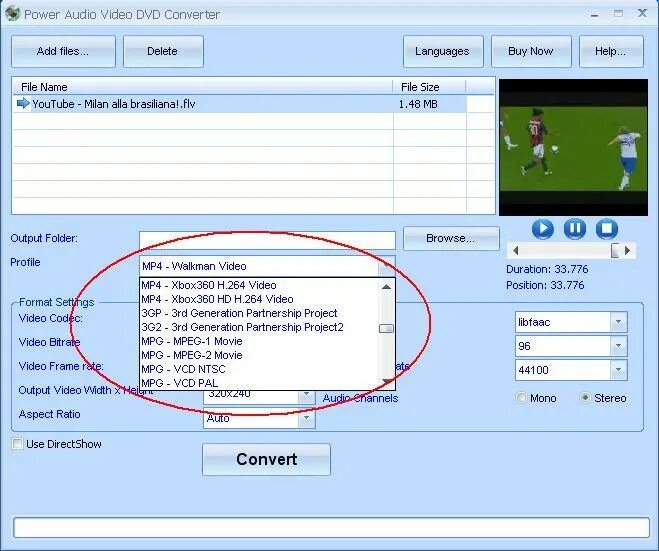
Task: Open the Help... button
Action: pos(611,51)
